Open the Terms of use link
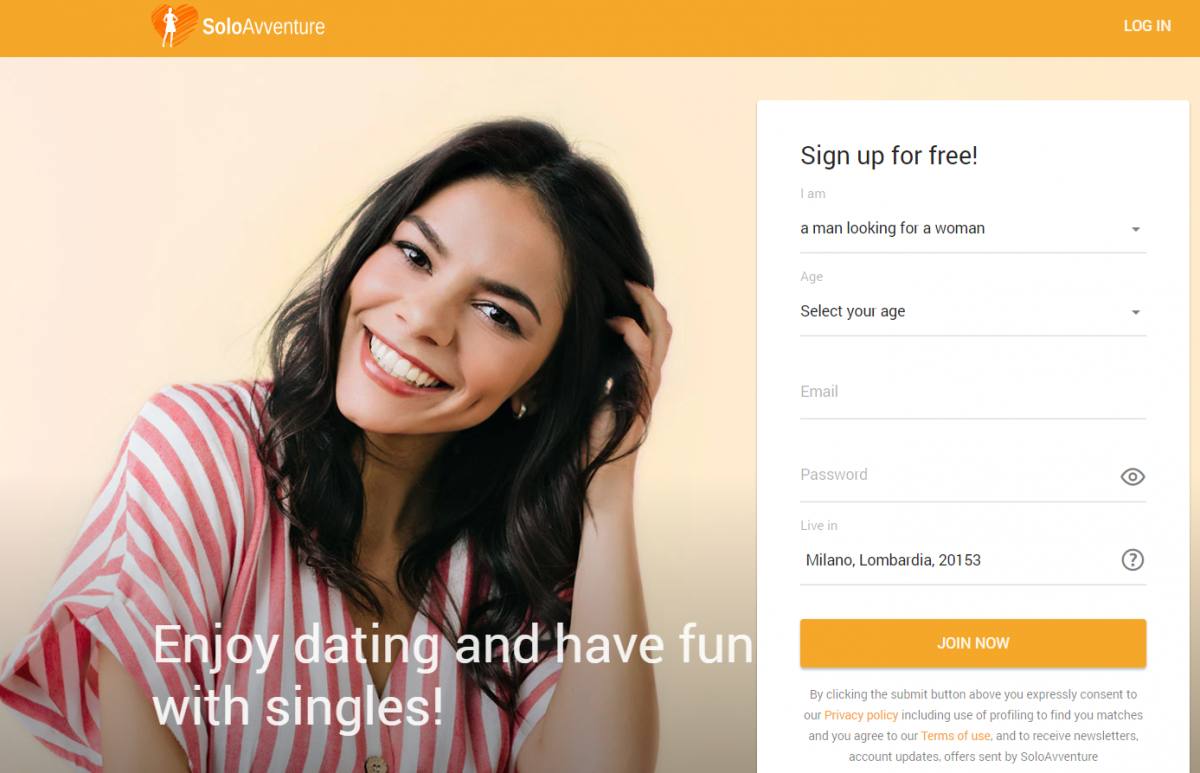 (955, 736)
